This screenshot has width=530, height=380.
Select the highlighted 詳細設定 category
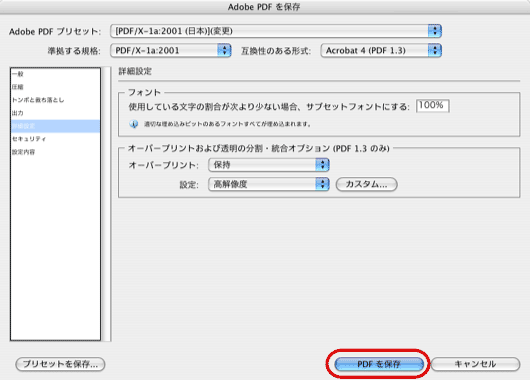[55, 126]
